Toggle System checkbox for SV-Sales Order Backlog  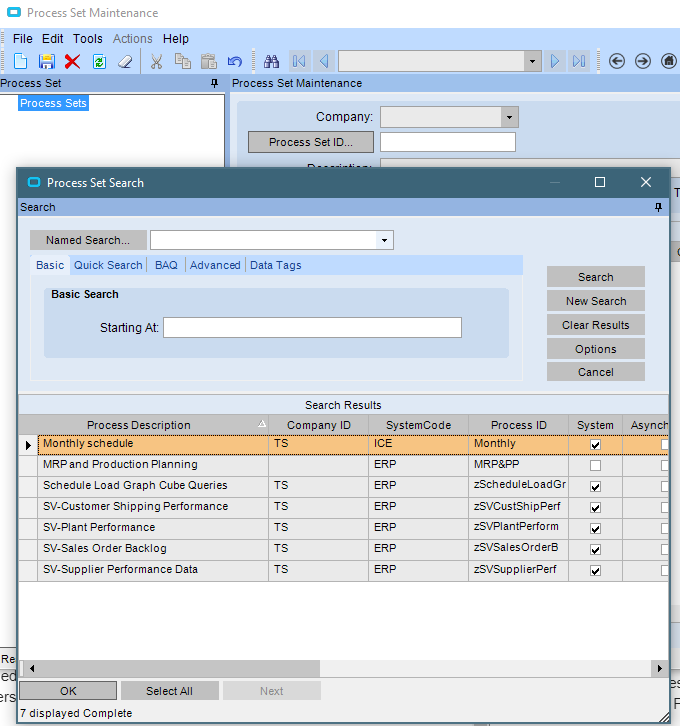(x=595, y=550)
